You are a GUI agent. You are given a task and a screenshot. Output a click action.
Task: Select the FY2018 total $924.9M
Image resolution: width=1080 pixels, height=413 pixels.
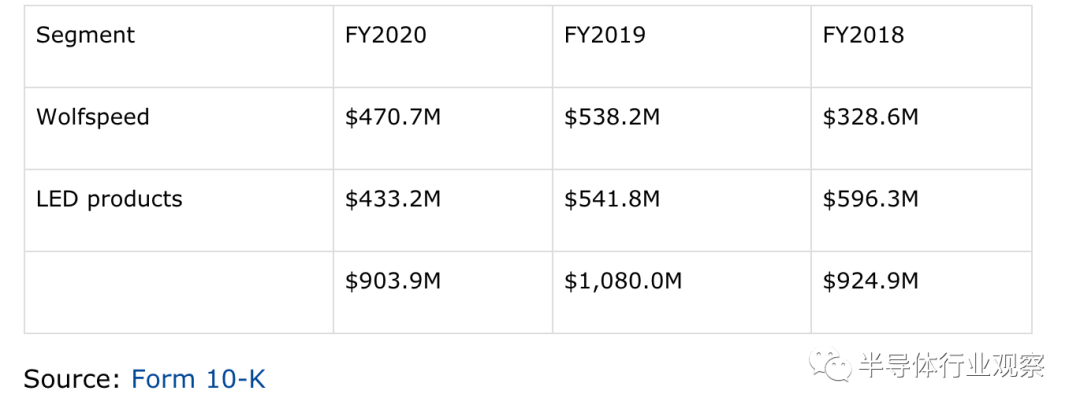(x=870, y=281)
